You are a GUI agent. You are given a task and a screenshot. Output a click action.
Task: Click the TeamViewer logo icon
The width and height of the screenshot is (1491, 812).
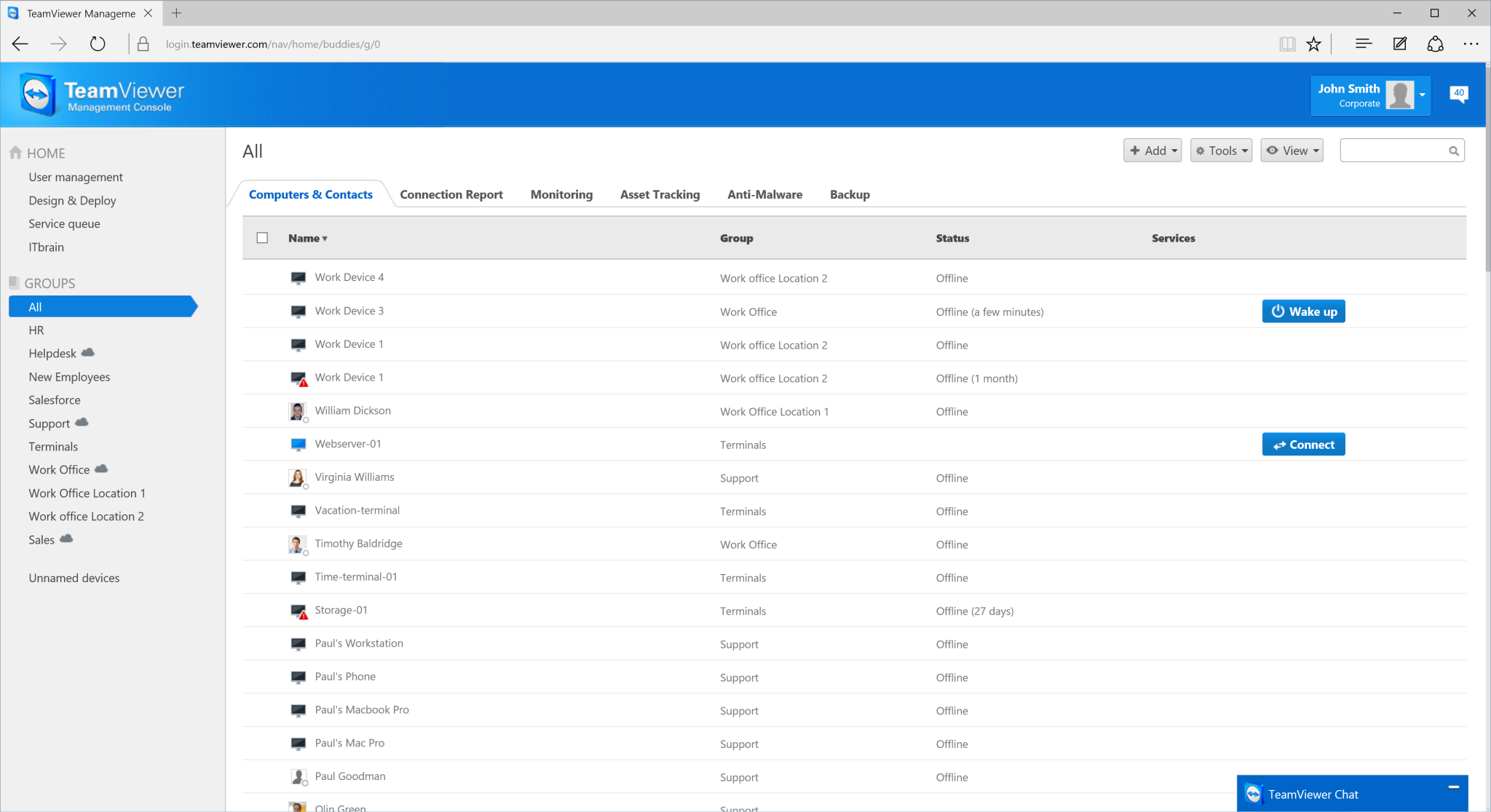38,95
